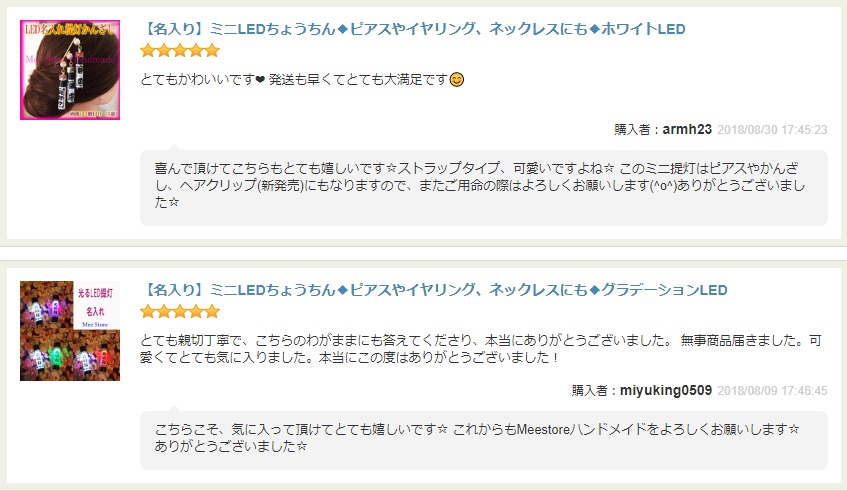Click the 2018/08/30 17:45:23 timestamp

(x=772, y=130)
